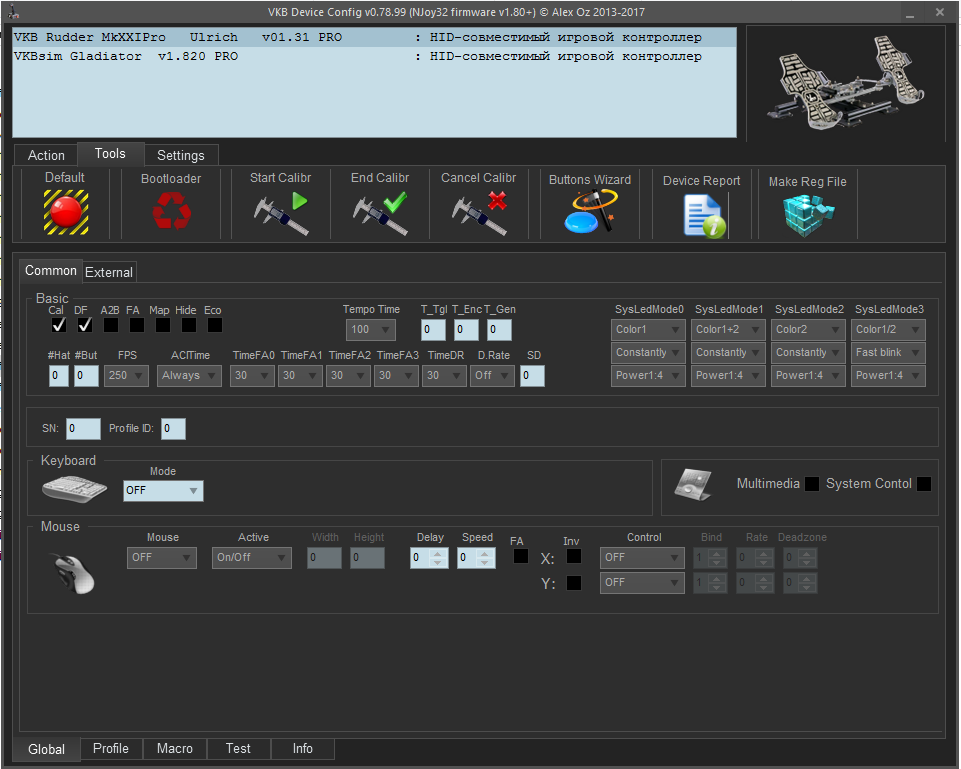Enable the Multimedia checkbox
961x769 pixels.
tap(811, 484)
